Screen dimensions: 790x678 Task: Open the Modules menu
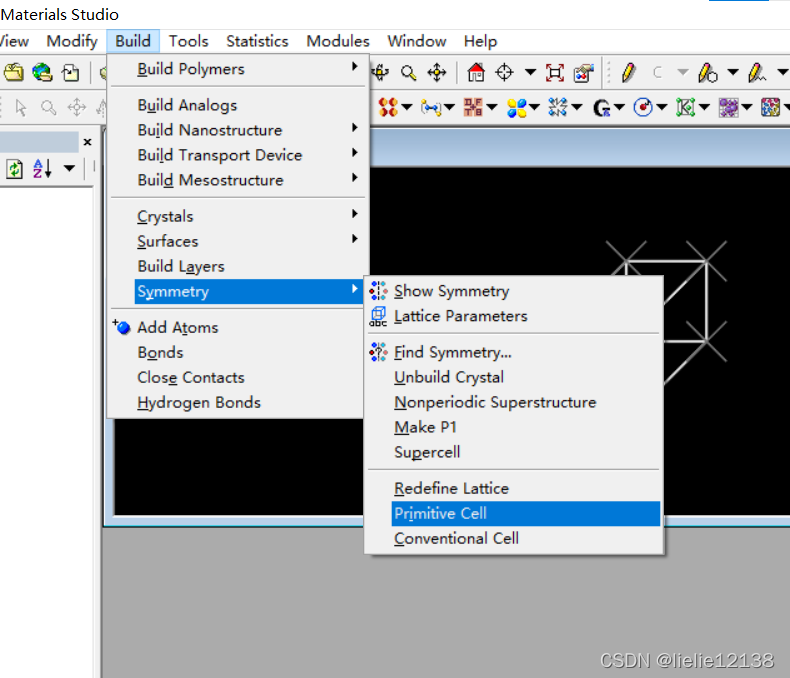pos(338,41)
